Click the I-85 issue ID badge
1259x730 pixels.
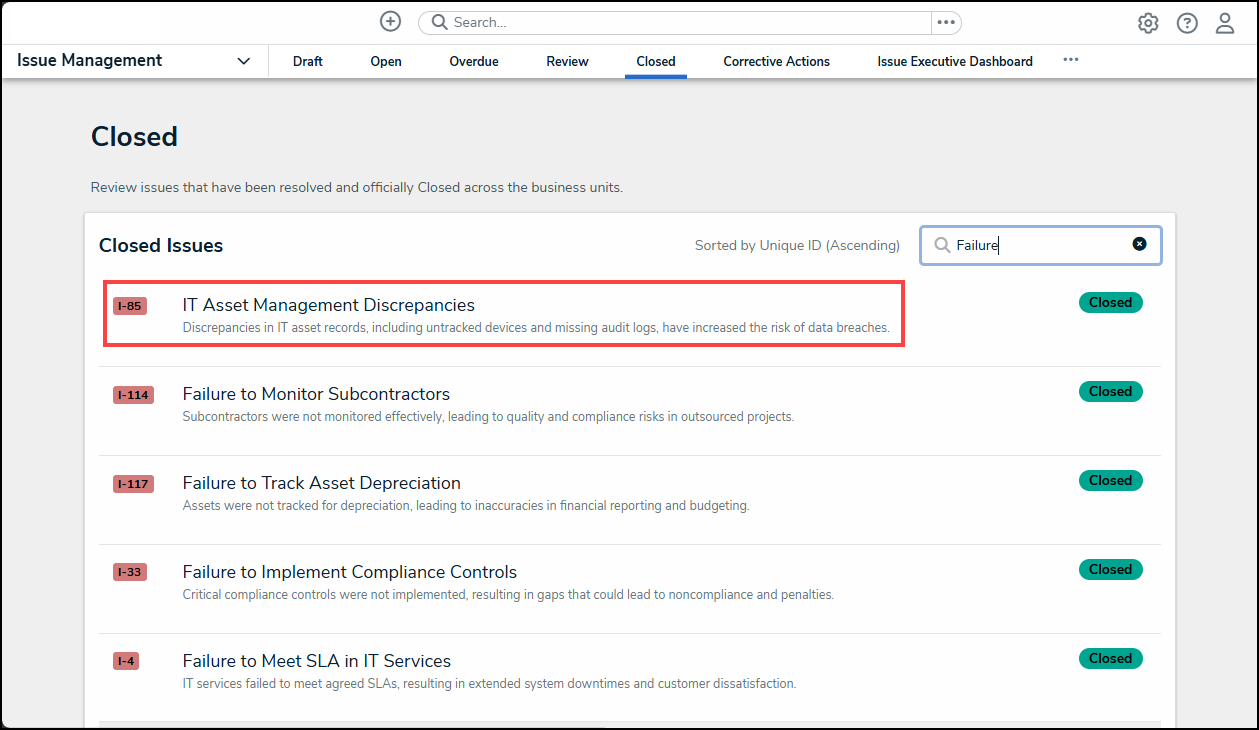click(130, 306)
